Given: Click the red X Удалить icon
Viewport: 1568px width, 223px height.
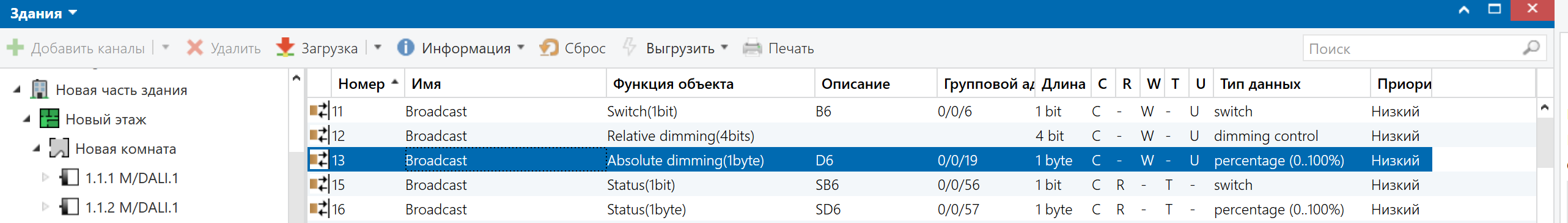Looking at the screenshot, I should pyautogui.click(x=195, y=48).
